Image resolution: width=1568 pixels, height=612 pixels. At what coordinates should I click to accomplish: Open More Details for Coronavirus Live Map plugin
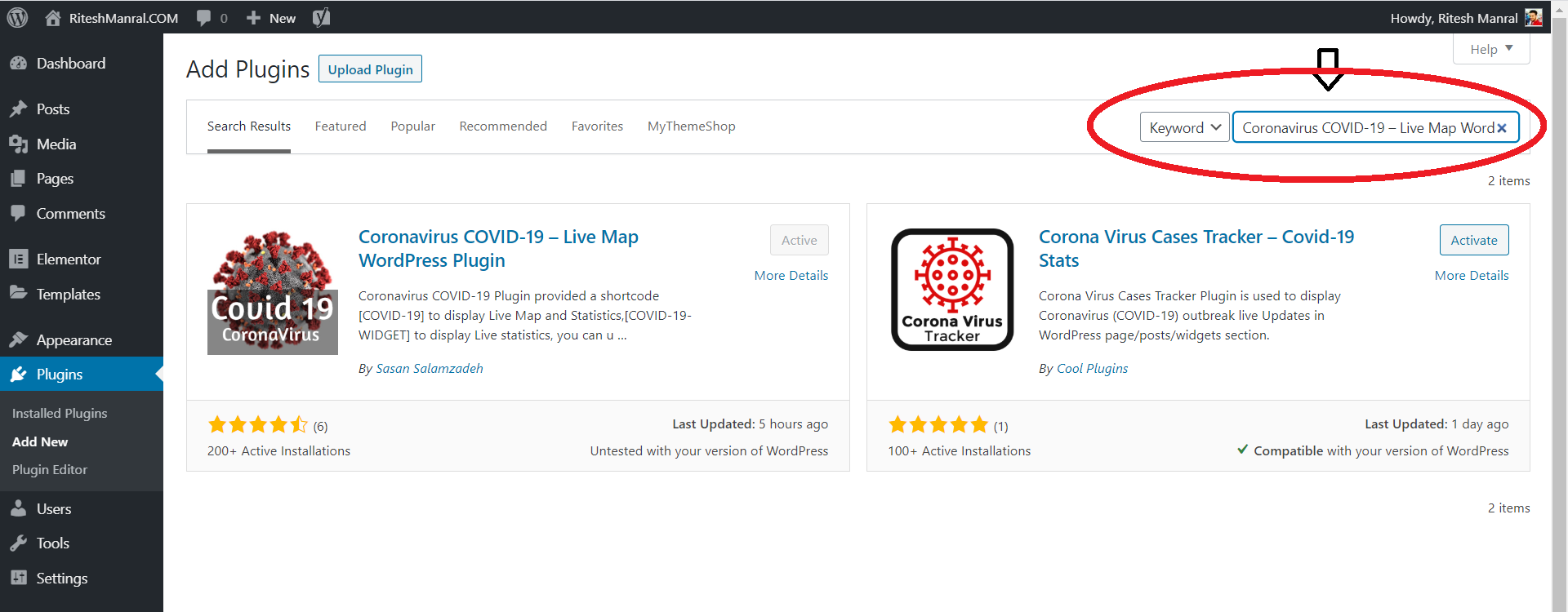(791, 276)
